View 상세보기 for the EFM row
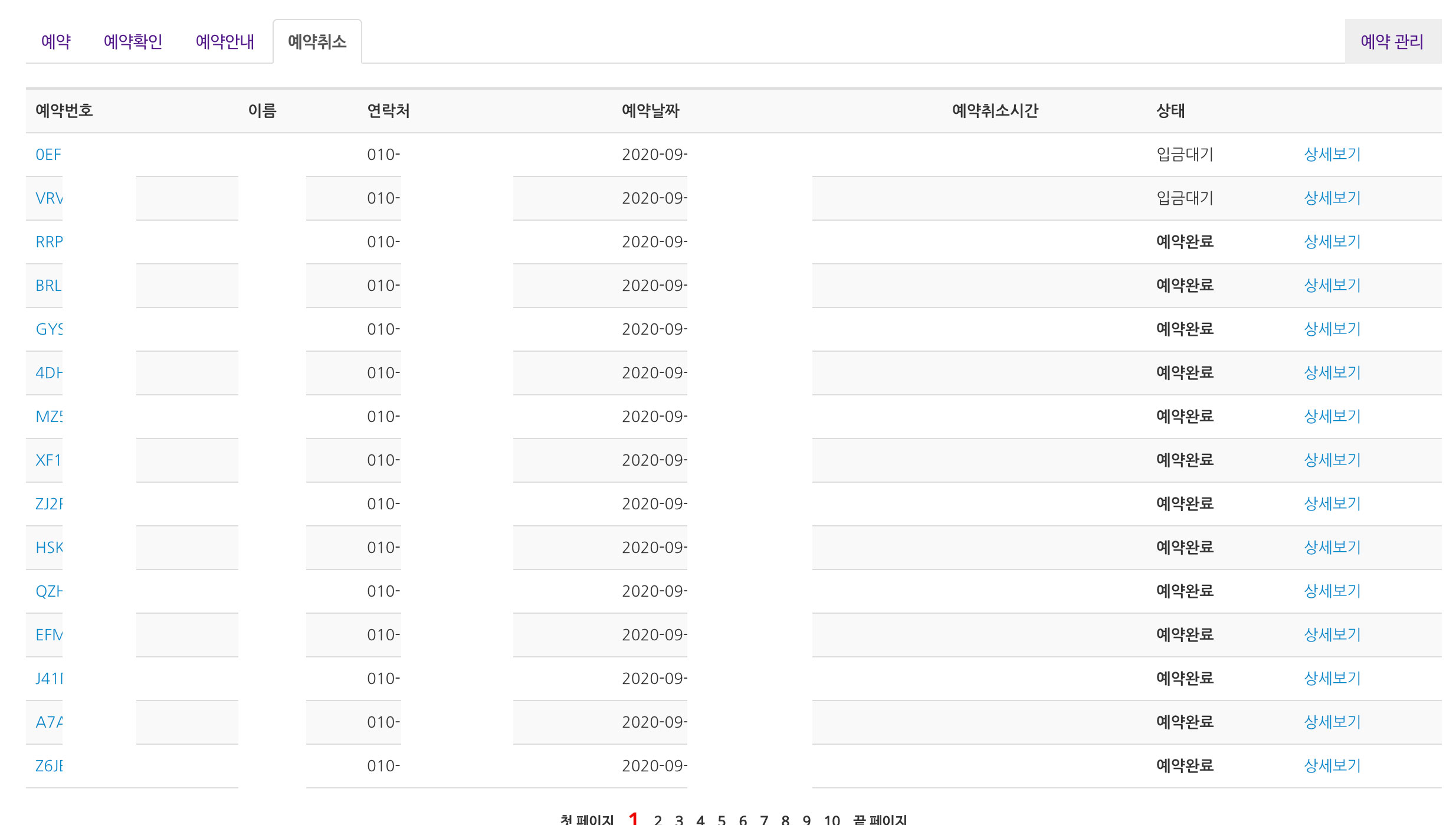Screen dimensions: 1456x825 (x=1332, y=635)
